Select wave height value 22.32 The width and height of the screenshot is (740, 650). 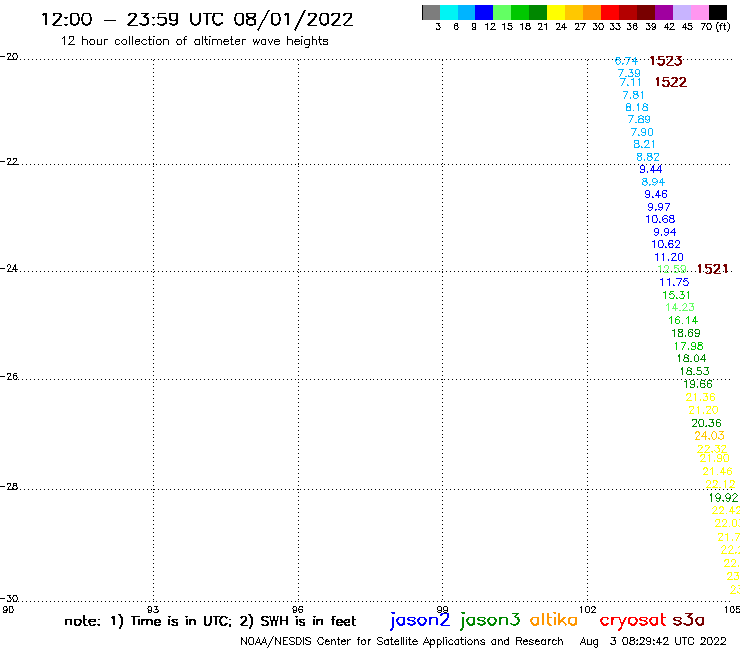click(x=712, y=448)
